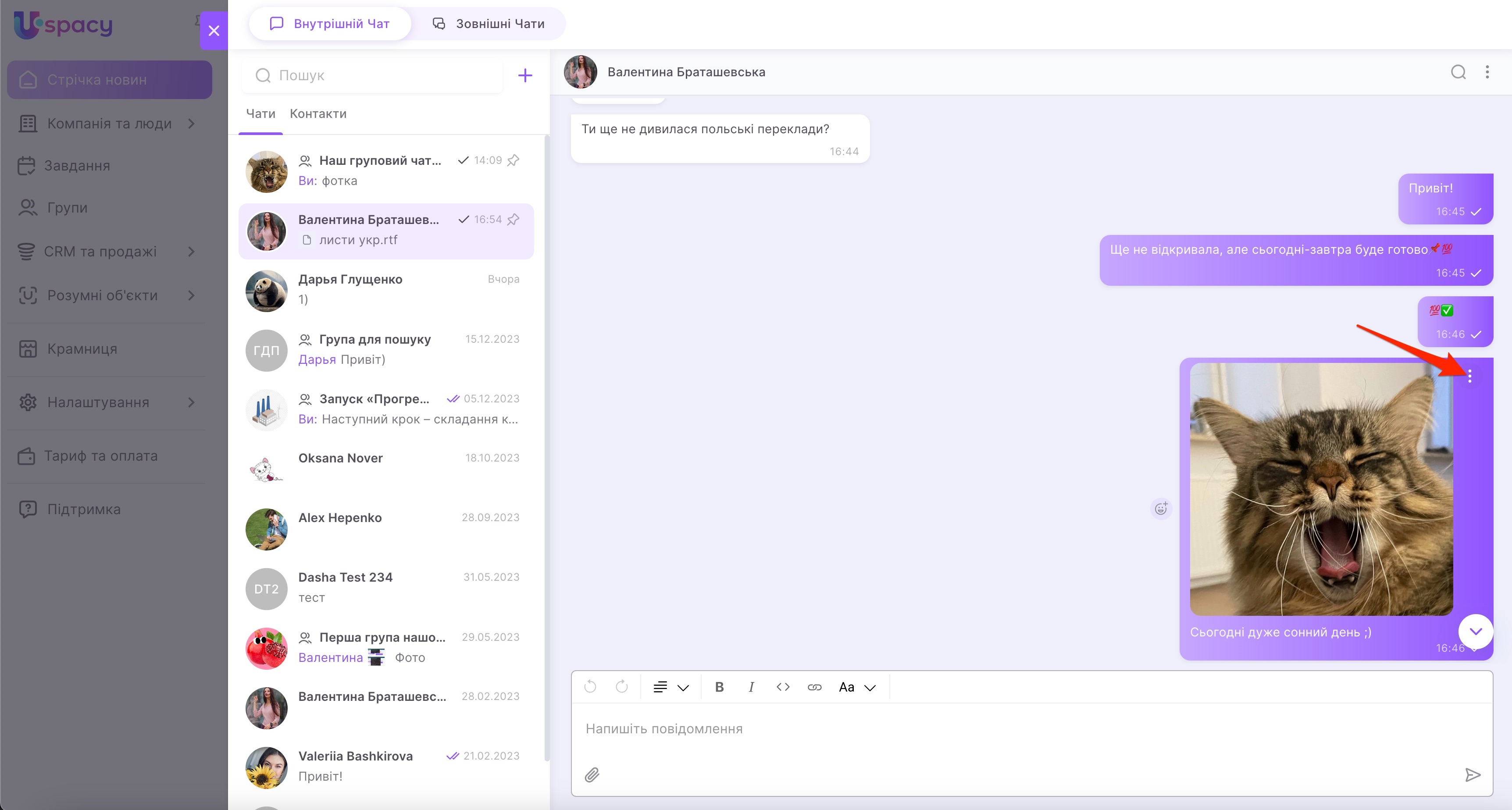Switch to Зовнішні Чати tab
The image size is (1512, 810).
click(489, 24)
